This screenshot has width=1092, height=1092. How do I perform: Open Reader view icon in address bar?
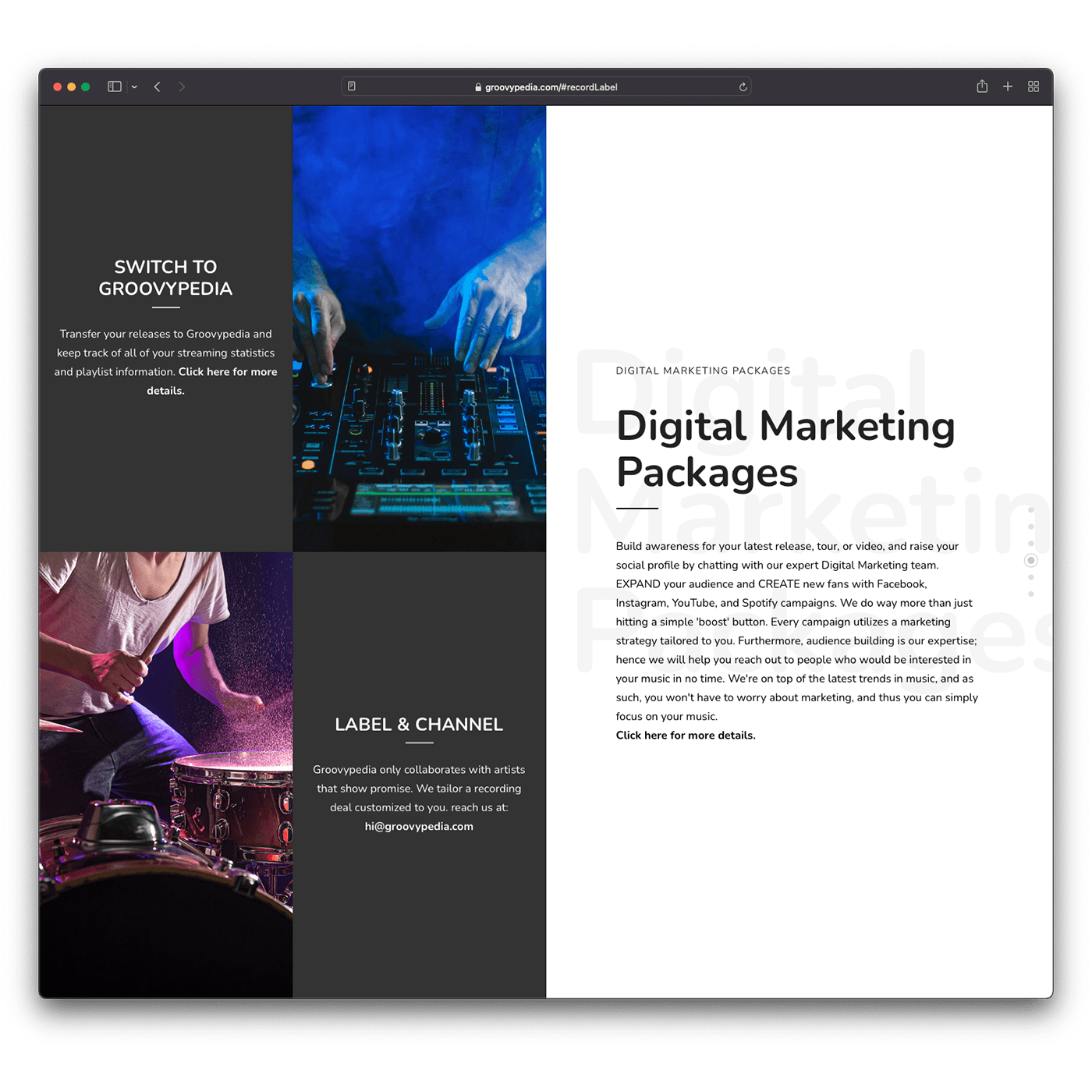click(x=352, y=87)
